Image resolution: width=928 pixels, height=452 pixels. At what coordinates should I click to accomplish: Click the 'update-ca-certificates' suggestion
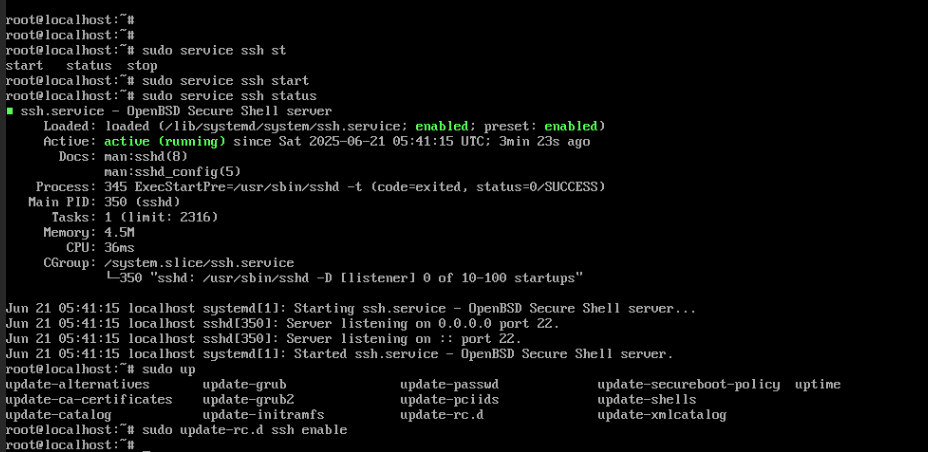pos(89,399)
